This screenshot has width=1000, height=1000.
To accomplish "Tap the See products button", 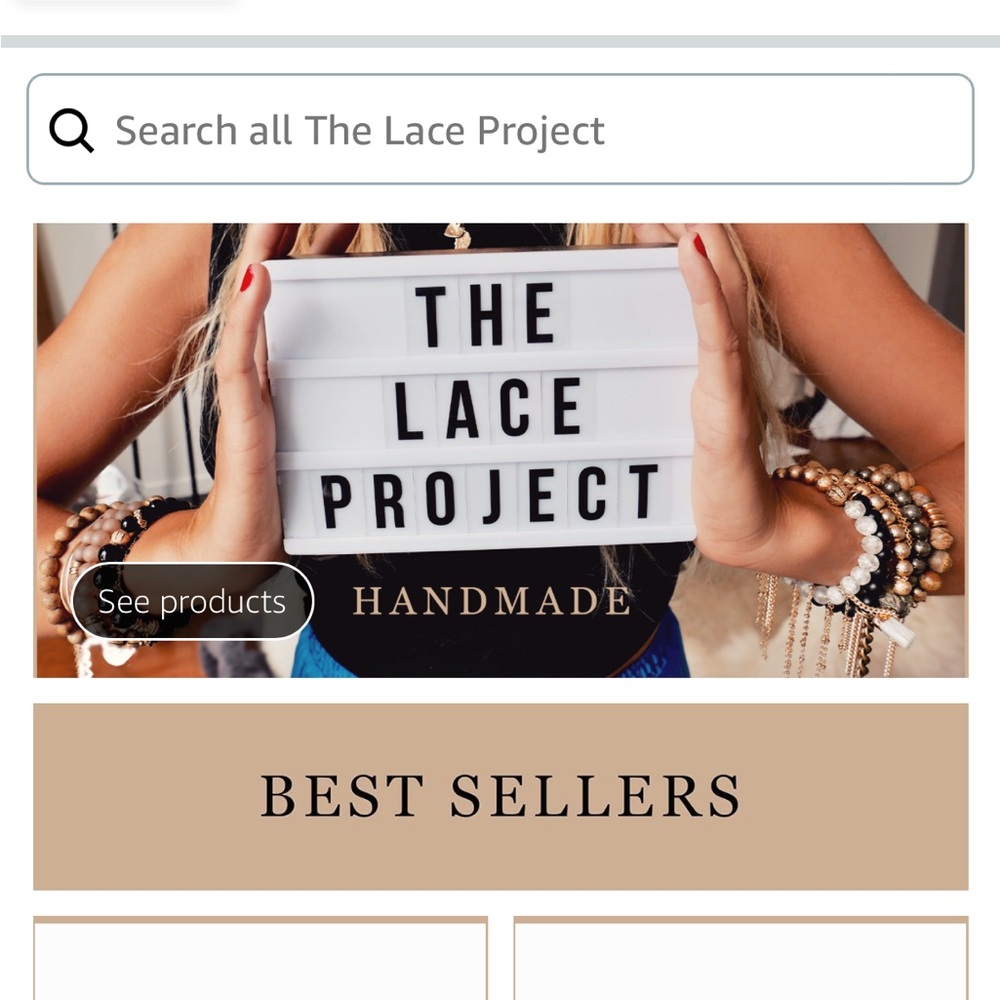I will (193, 601).
